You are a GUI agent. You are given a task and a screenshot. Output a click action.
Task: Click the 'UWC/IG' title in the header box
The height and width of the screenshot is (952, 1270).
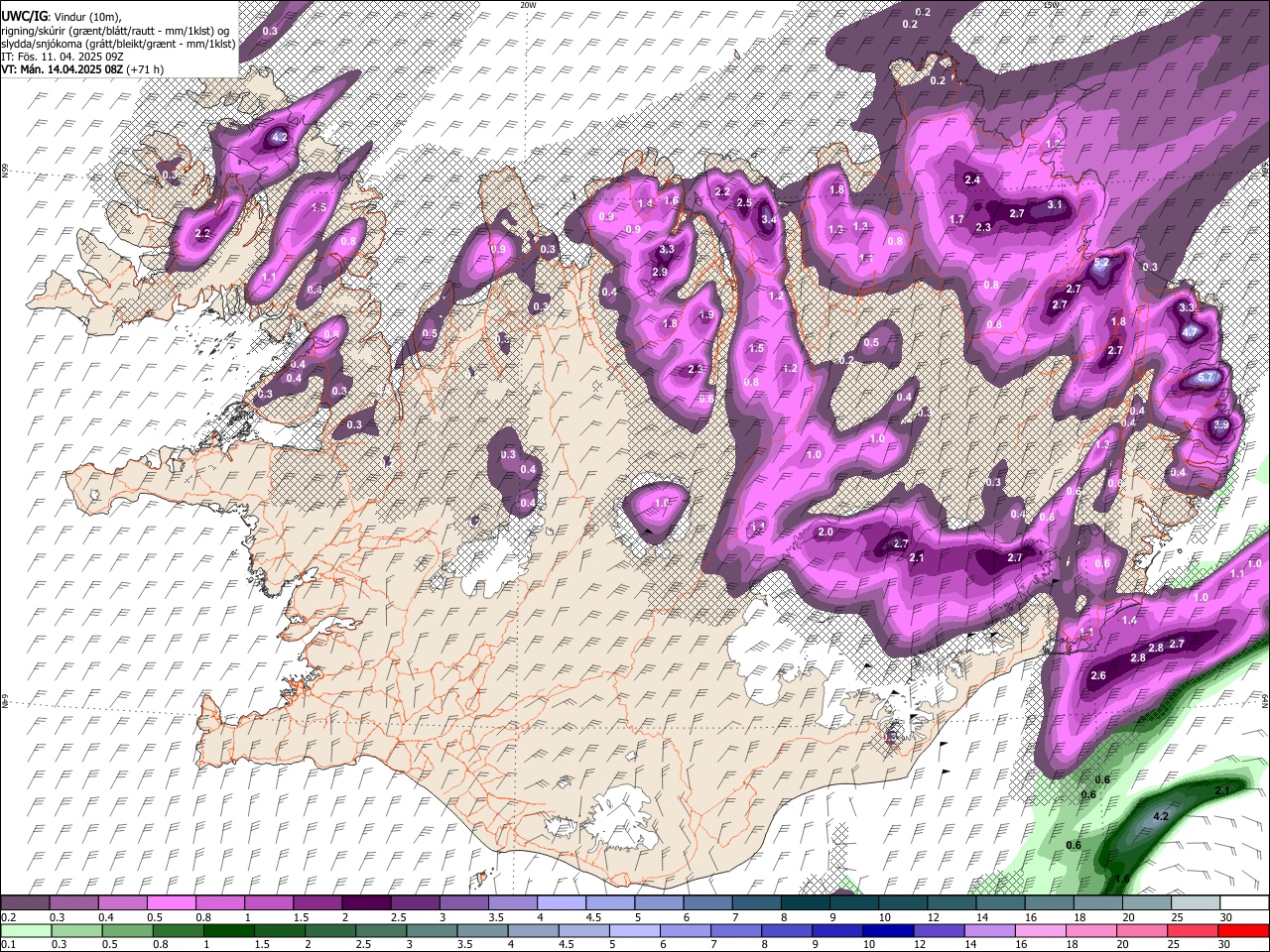click(x=23, y=16)
